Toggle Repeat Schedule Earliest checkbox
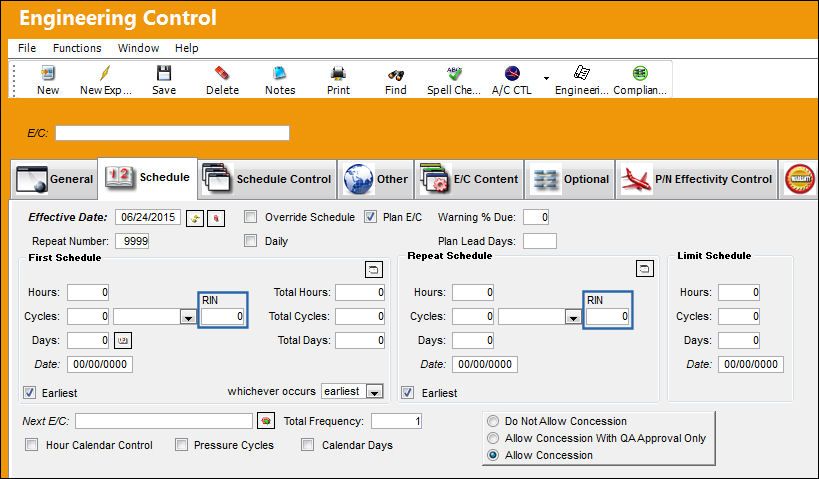Image resolution: width=819 pixels, height=479 pixels. tap(407, 392)
